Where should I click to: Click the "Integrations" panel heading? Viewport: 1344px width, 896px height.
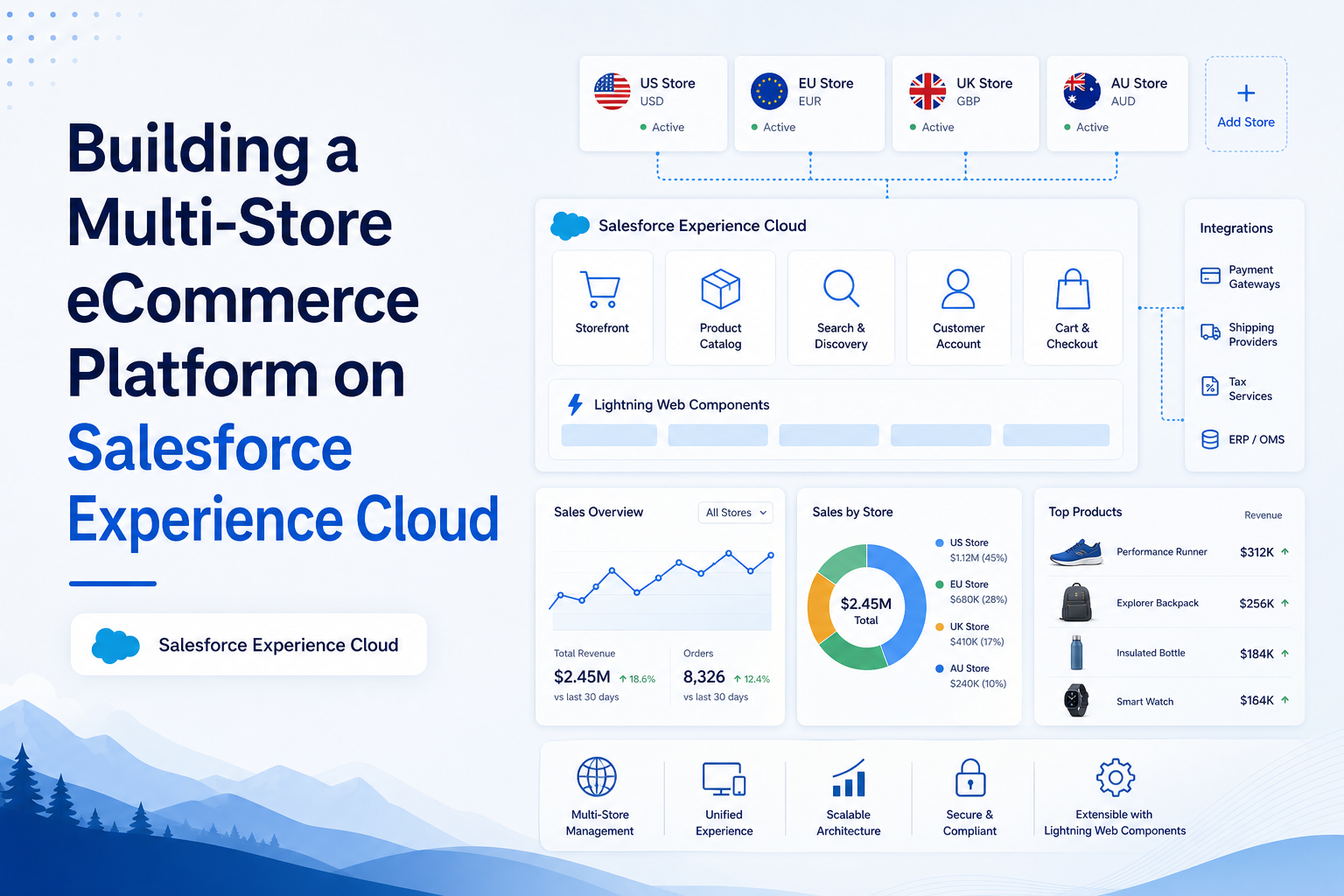point(1236,228)
